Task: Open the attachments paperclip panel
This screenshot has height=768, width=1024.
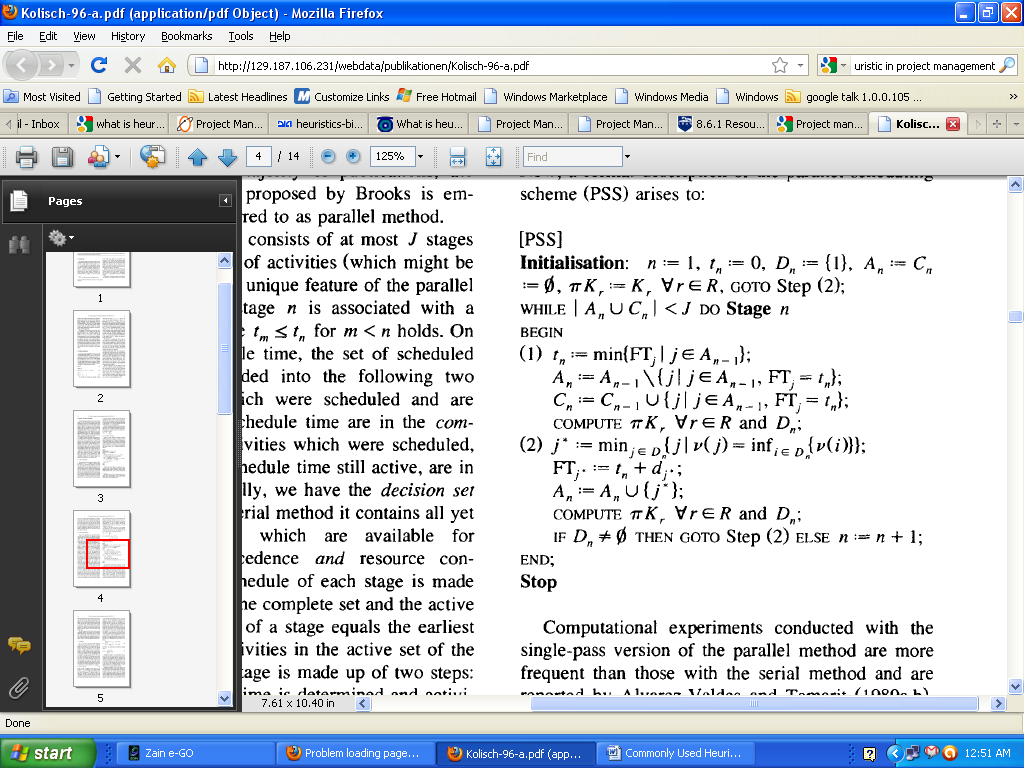Action: (19, 687)
